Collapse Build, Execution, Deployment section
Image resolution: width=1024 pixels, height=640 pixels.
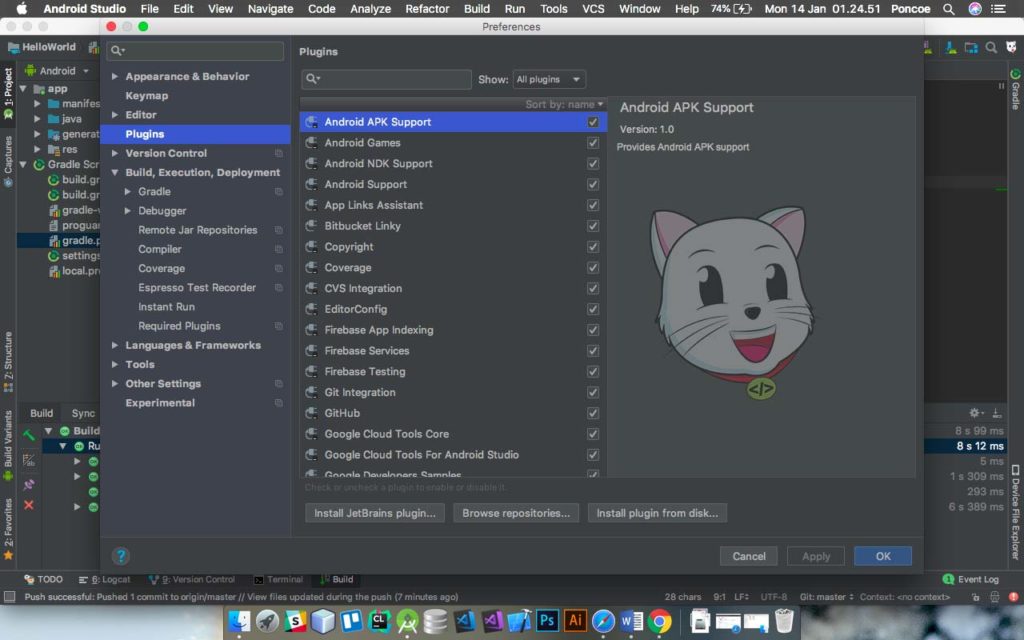[115, 172]
